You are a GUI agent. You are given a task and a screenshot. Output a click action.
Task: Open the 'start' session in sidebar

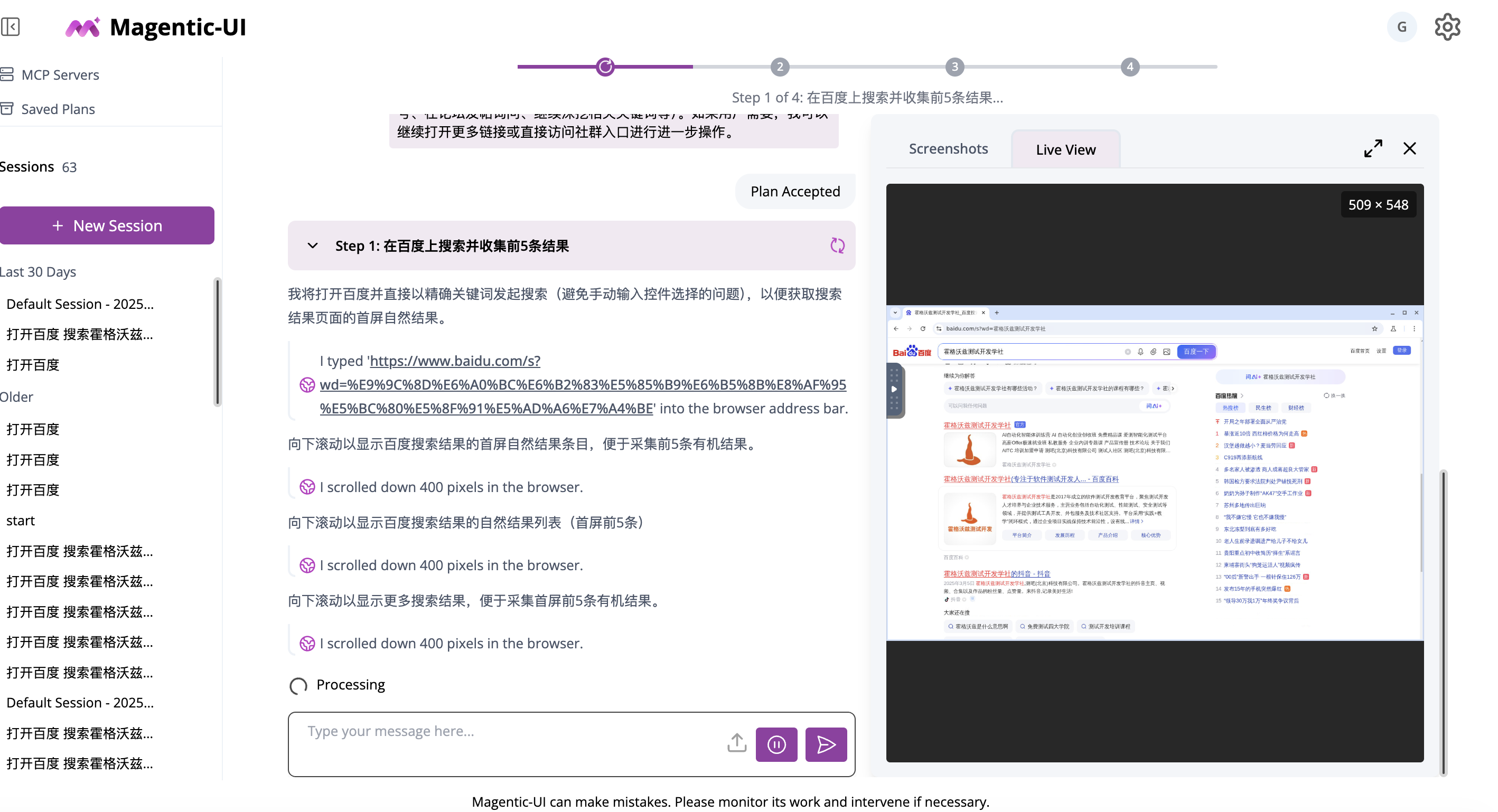point(21,520)
